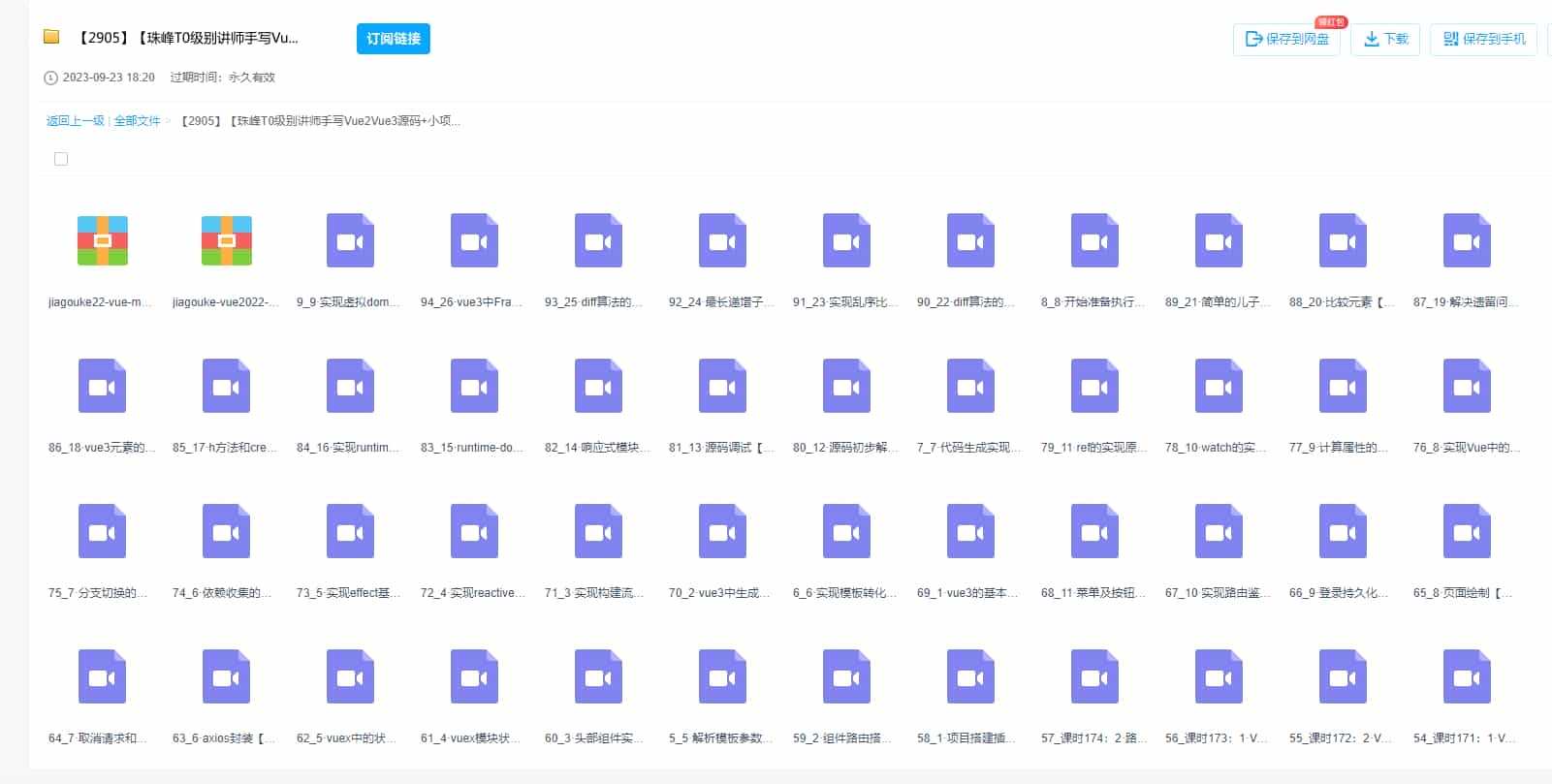
Task: Open video file 74_6 依赖收集的
Action: tap(227, 531)
